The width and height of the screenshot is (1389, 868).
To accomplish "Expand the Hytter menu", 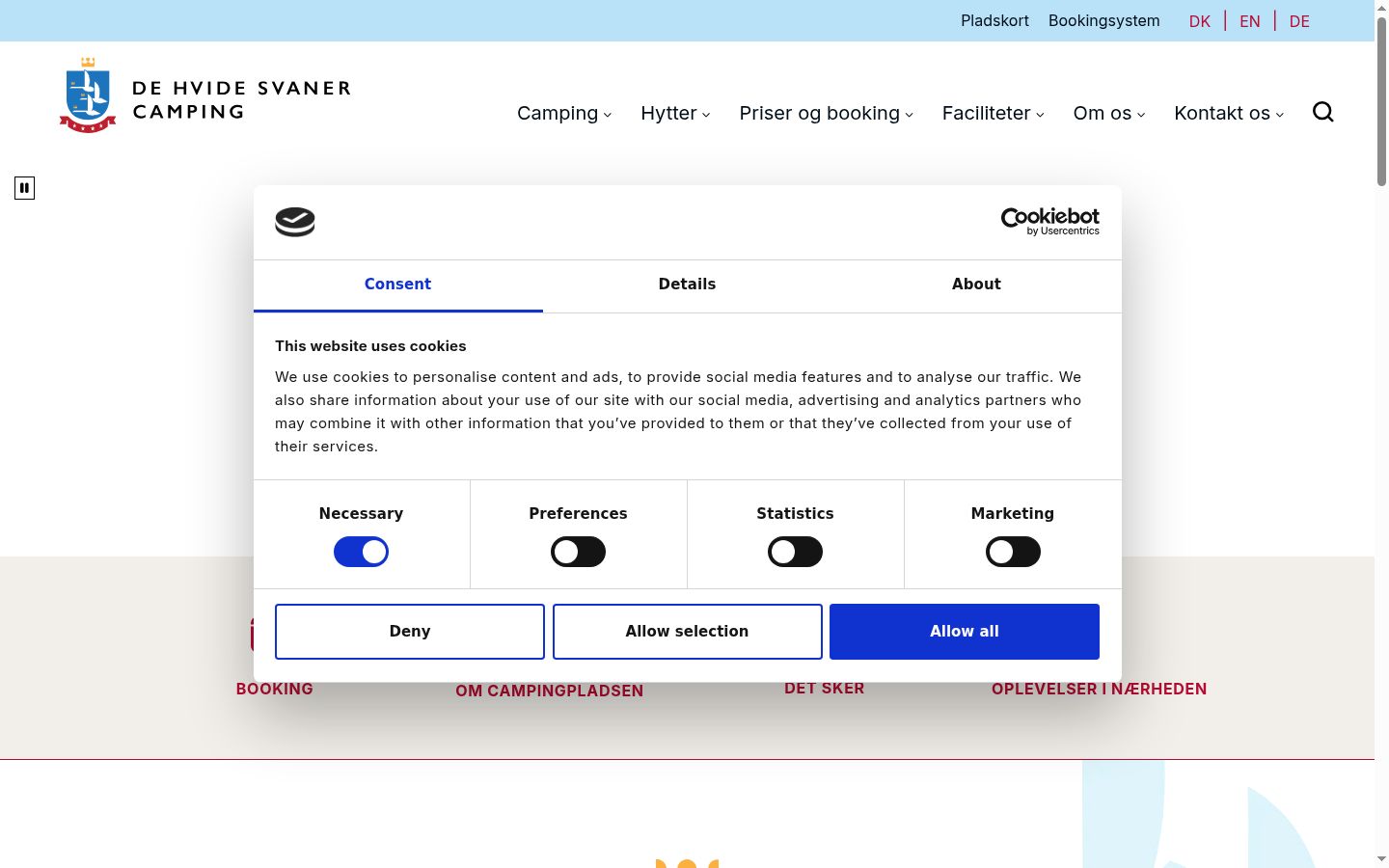I will 675,113.
